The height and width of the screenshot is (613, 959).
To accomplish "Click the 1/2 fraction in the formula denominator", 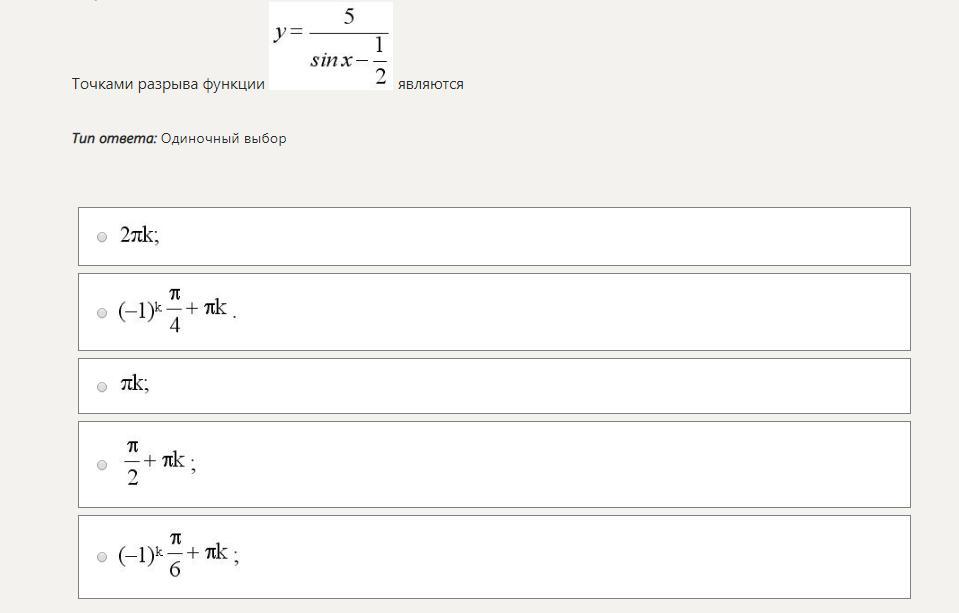I will [x=380, y=61].
